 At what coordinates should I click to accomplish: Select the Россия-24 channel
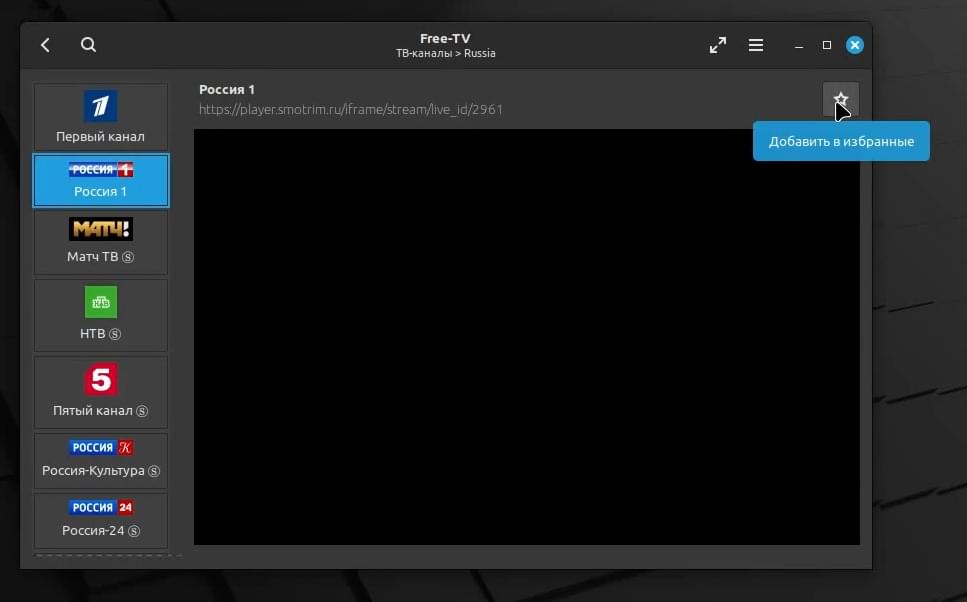[101, 520]
